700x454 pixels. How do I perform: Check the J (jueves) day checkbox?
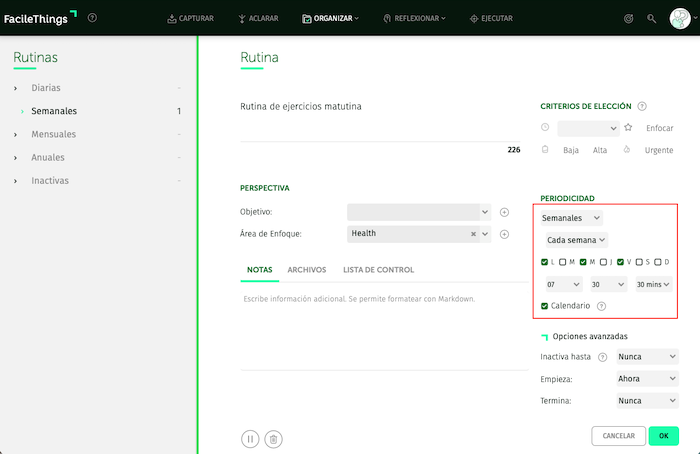pos(602,262)
